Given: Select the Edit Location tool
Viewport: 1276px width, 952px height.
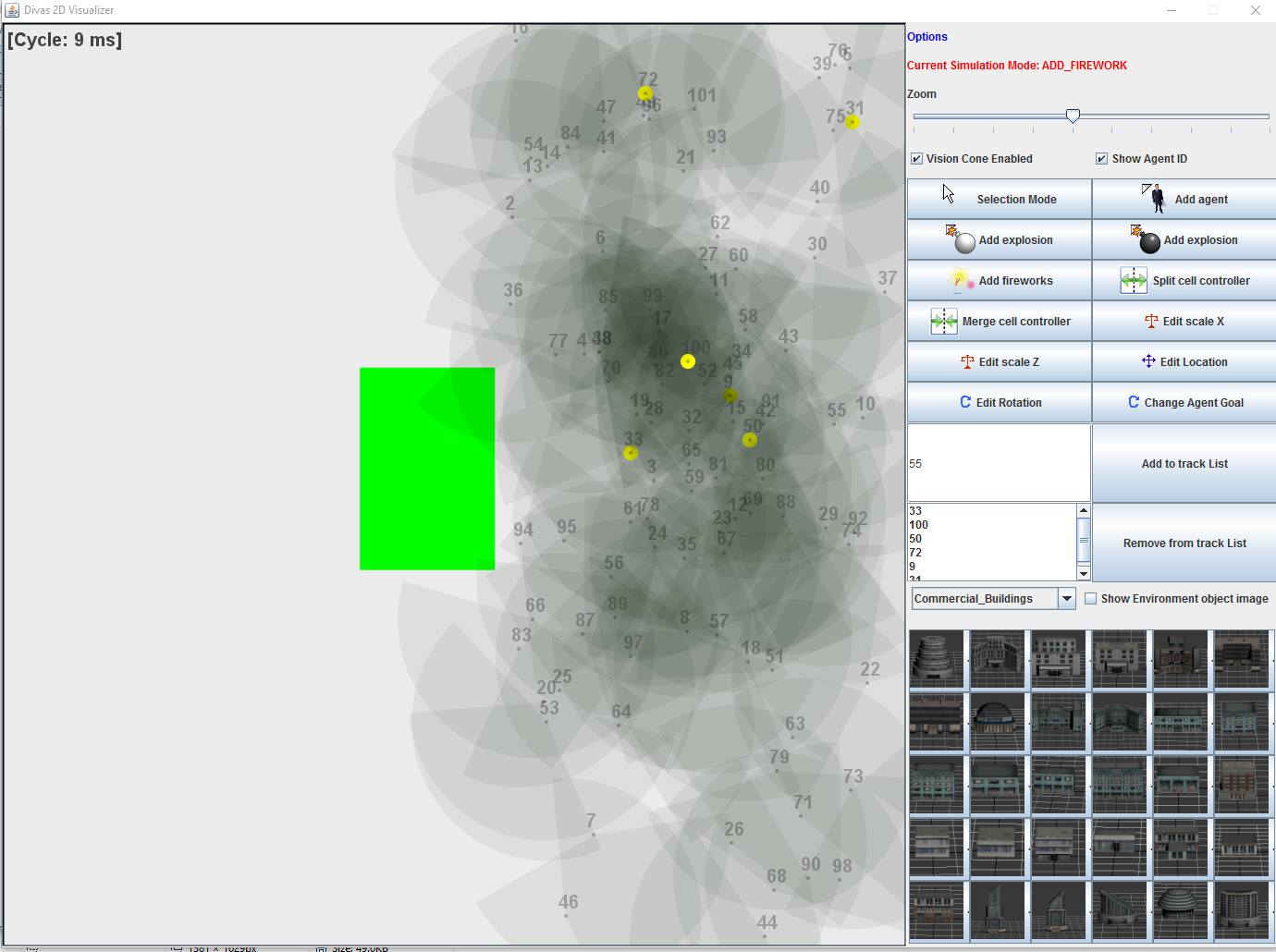Looking at the screenshot, I should (1184, 361).
